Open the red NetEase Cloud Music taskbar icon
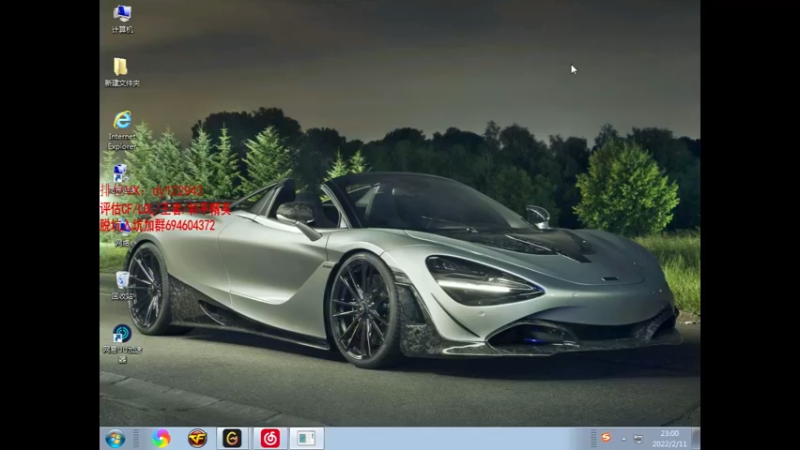This screenshot has height=450, width=800. (270, 439)
